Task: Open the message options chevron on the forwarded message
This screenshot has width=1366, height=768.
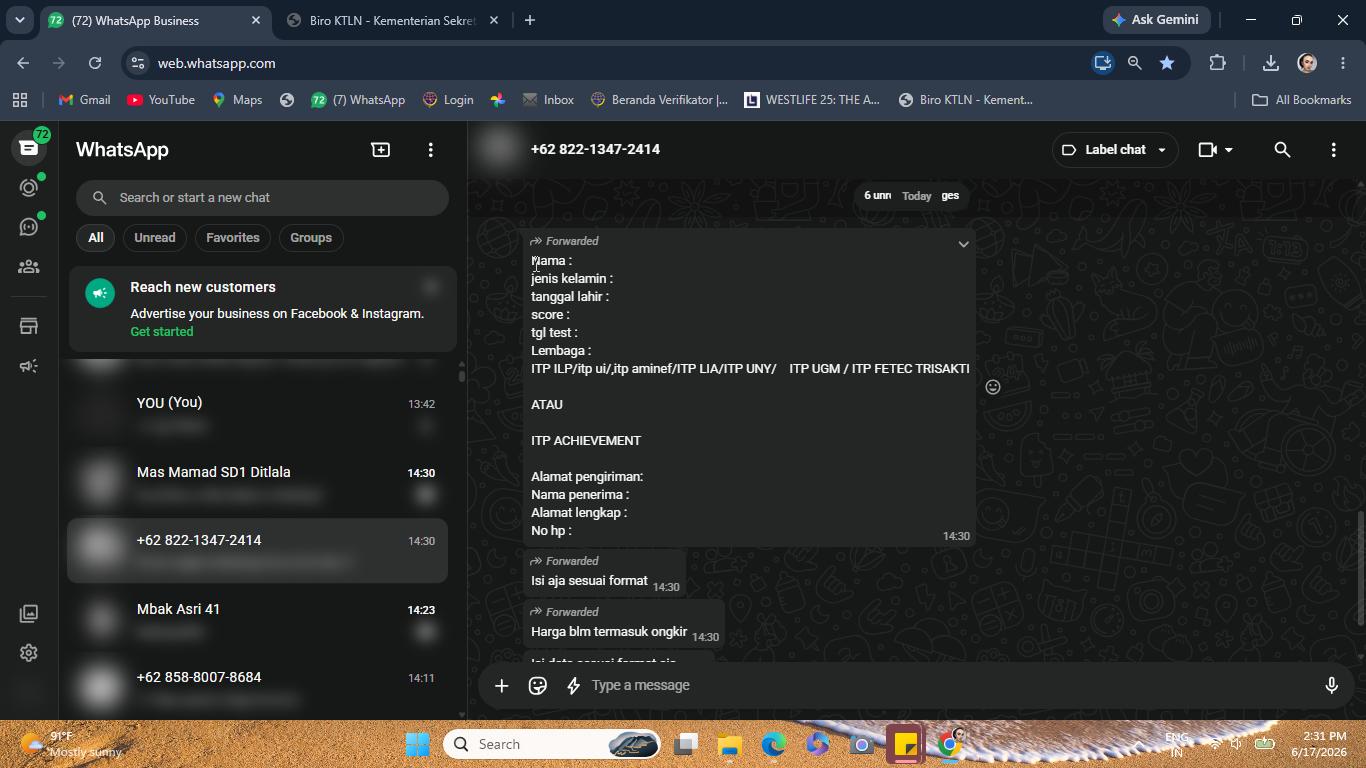Action: [x=963, y=244]
